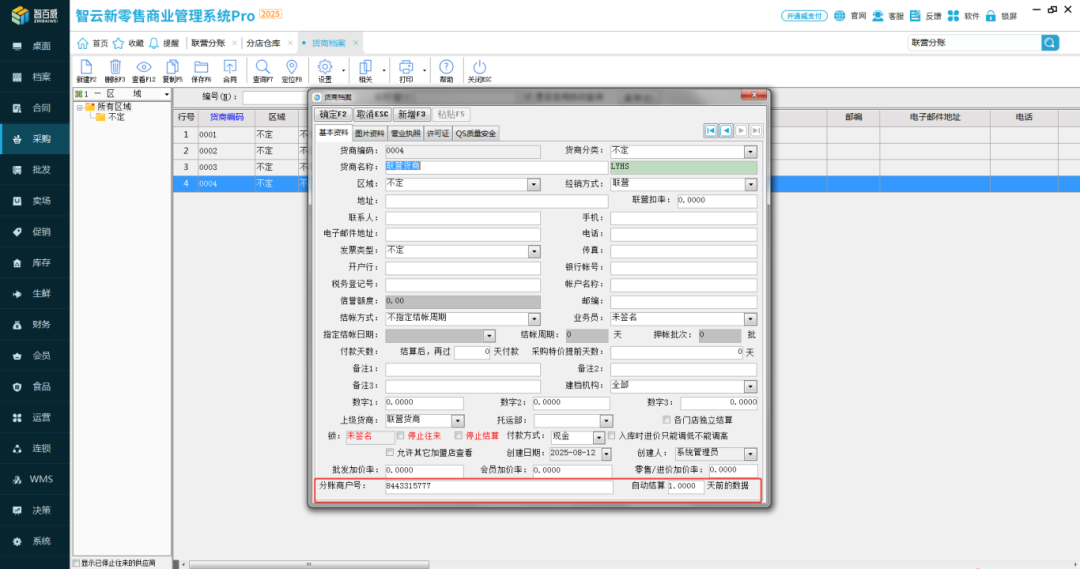Viewport: 1080px width, 569px height.
Task: Go to previous record arrow in dialog
Action: [725, 130]
